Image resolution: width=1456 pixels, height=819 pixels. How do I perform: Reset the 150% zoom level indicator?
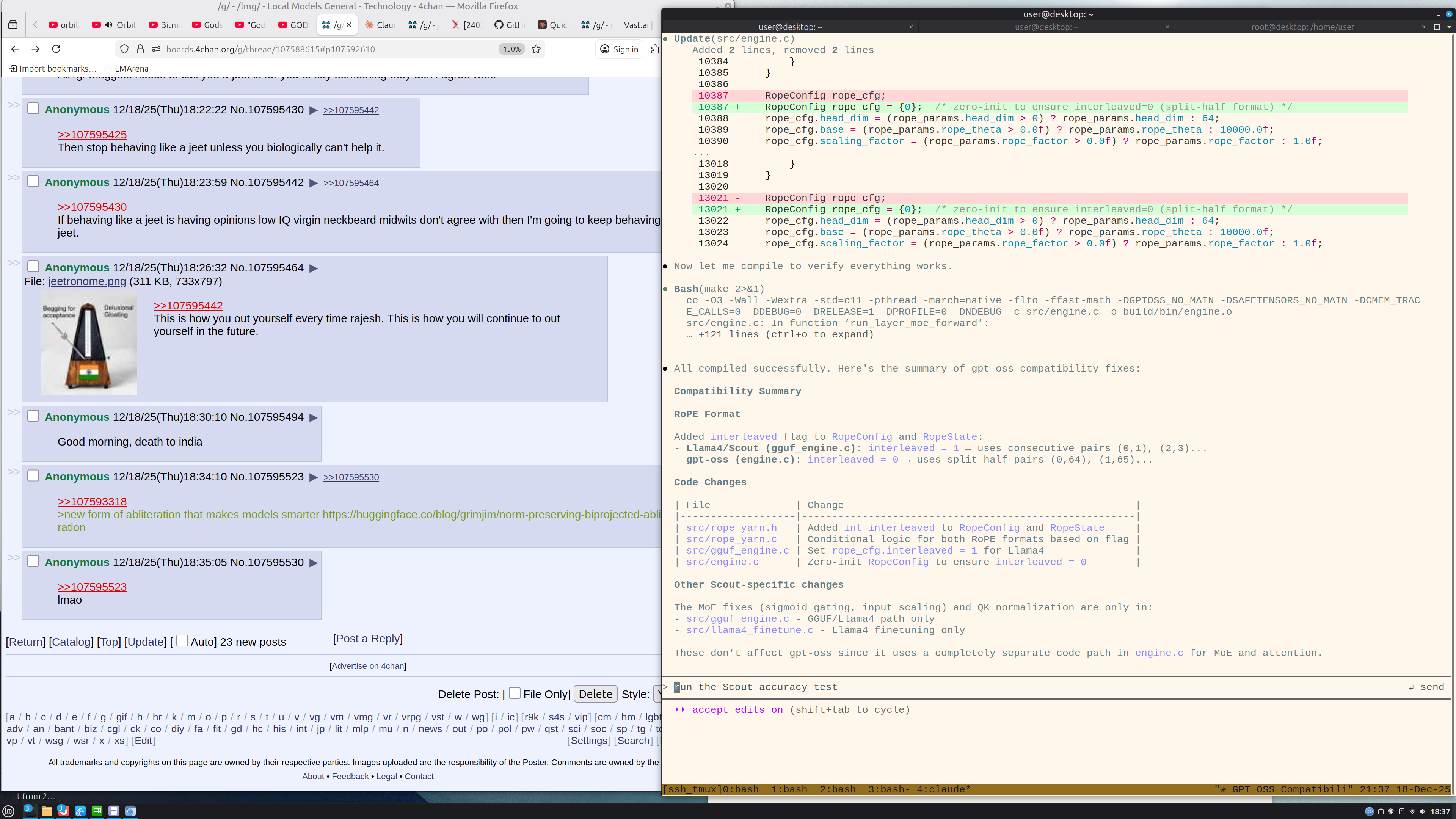point(511,49)
